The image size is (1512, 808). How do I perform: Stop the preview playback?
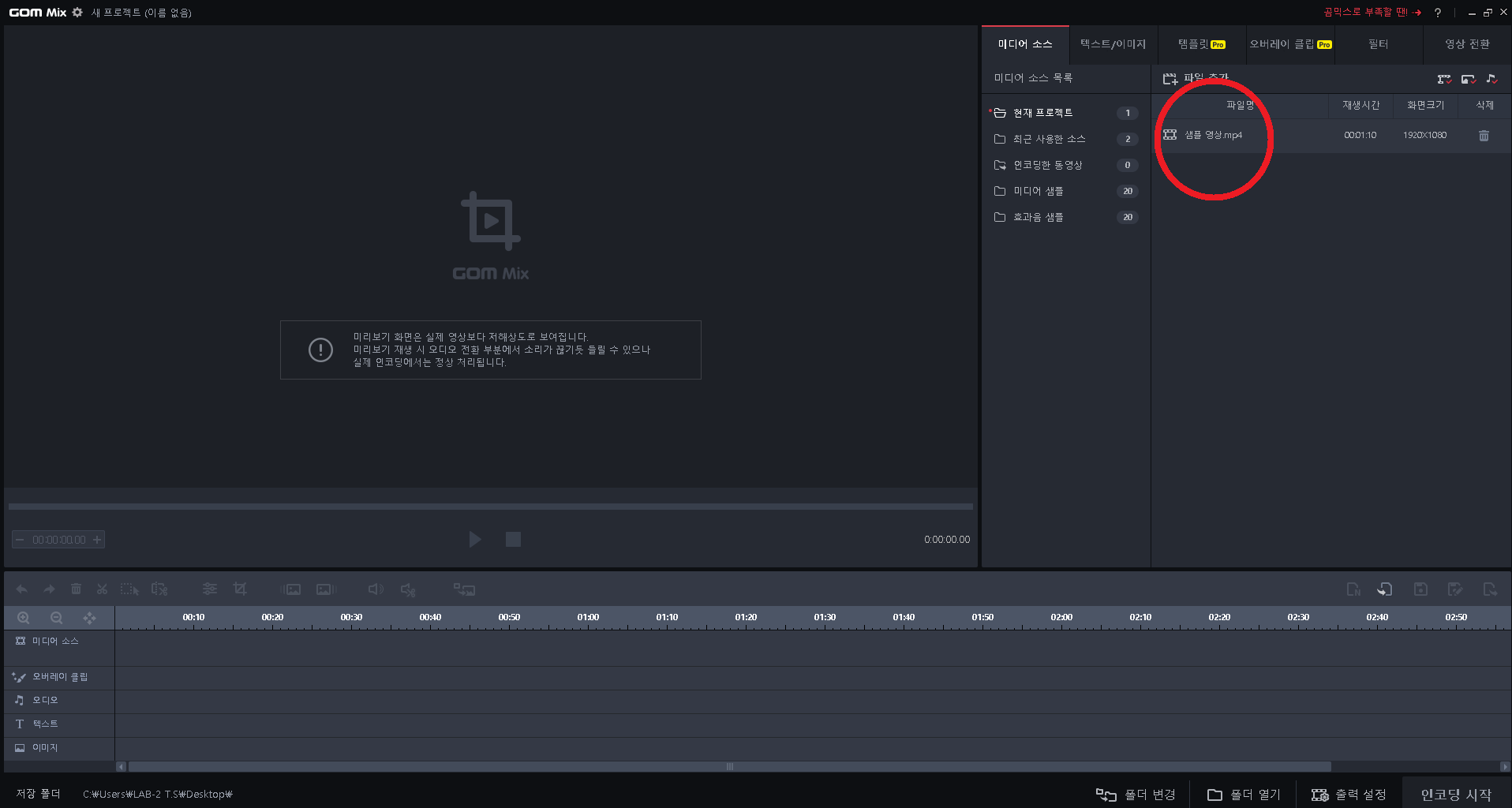pyautogui.click(x=513, y=540)
